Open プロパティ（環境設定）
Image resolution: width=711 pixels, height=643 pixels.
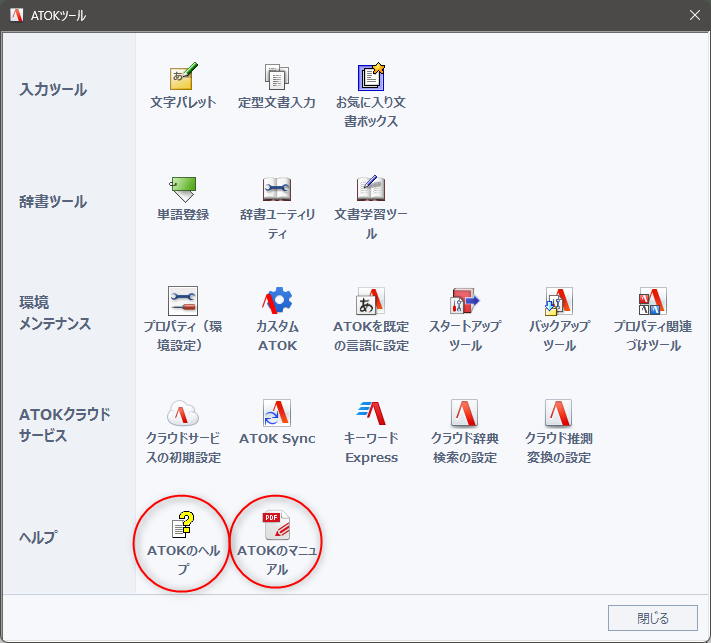[x=183, y=320]
